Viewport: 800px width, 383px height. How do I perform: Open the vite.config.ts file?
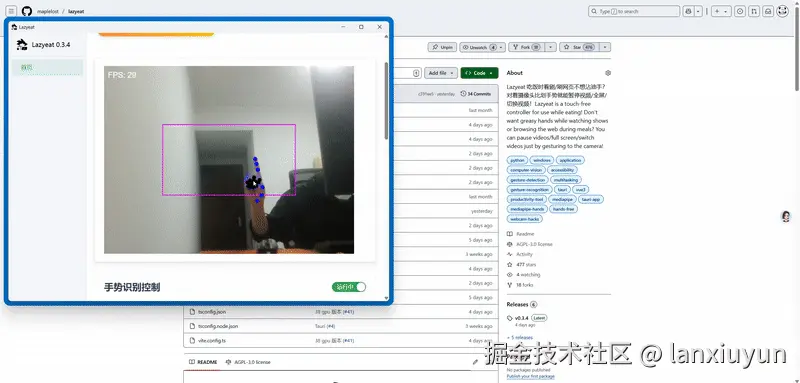coord(212,340)
